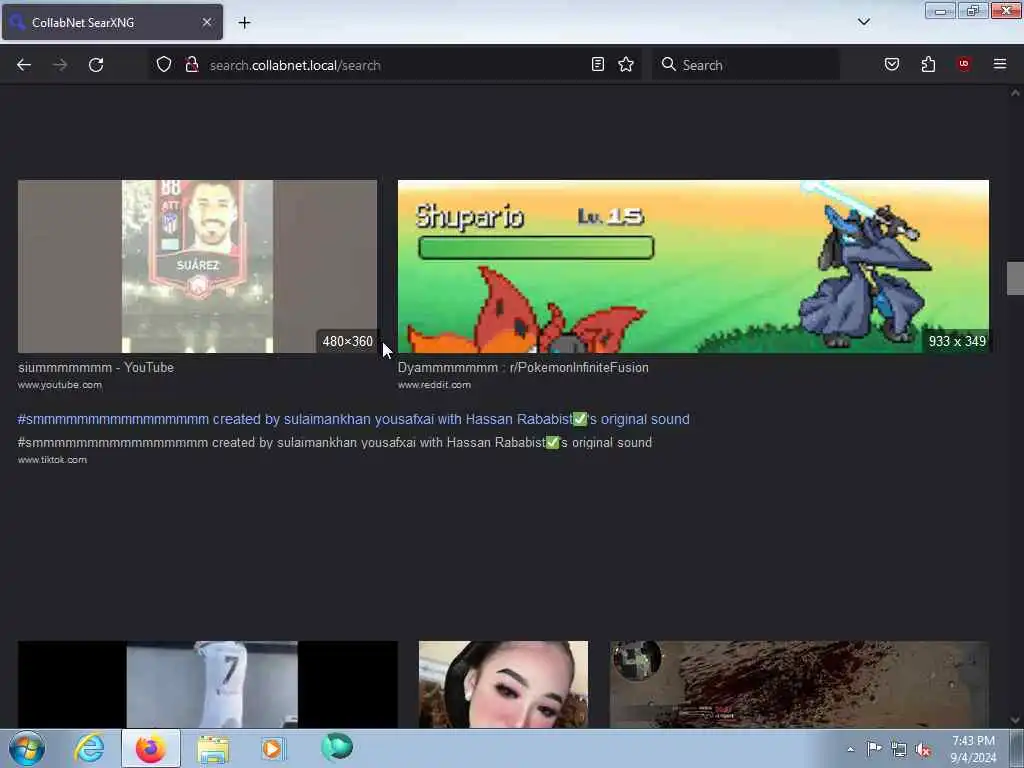Go back to the previous page

pyautogui.click(x=24, y=65)
